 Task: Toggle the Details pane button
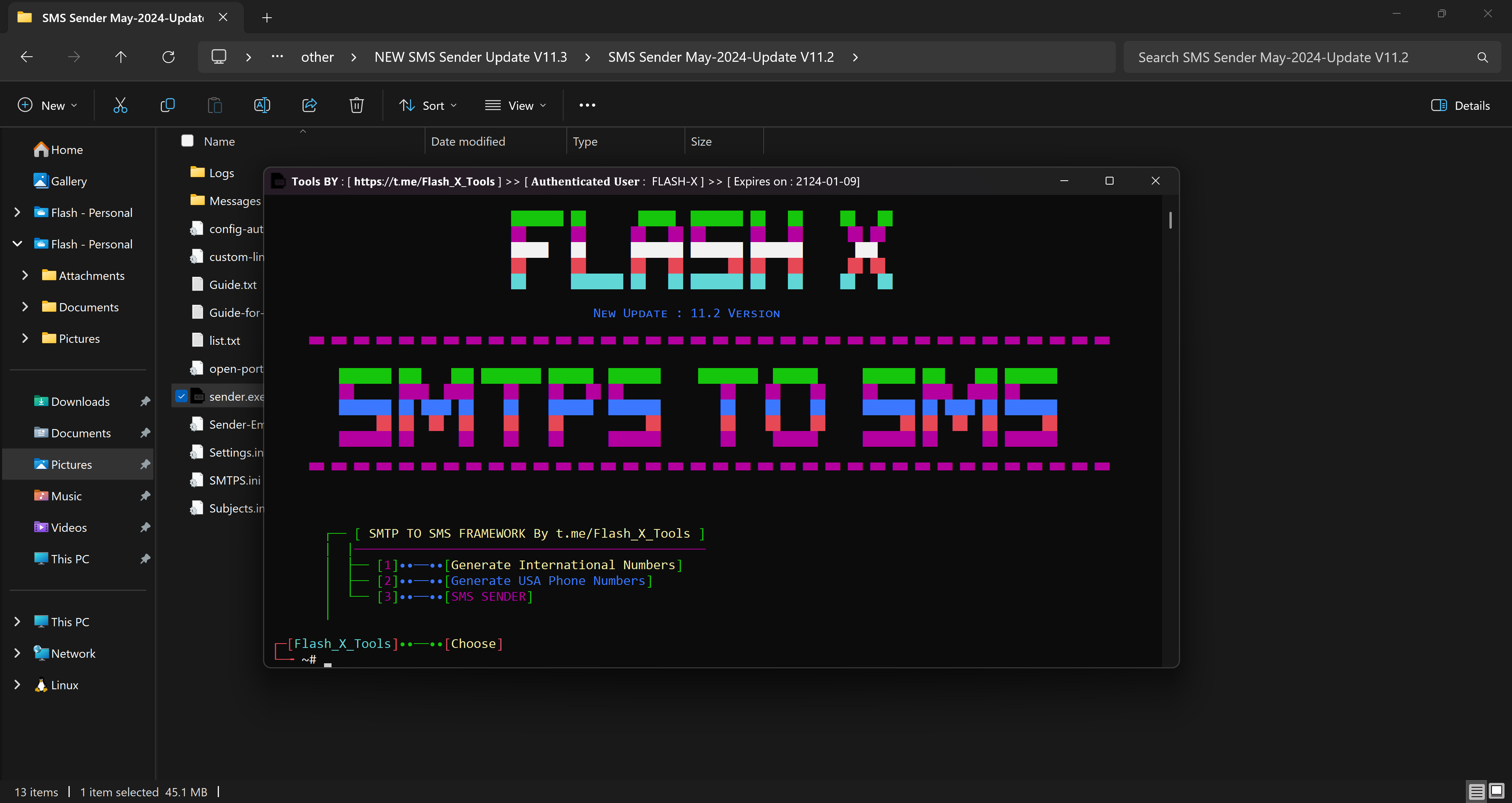coord(1460,105)
